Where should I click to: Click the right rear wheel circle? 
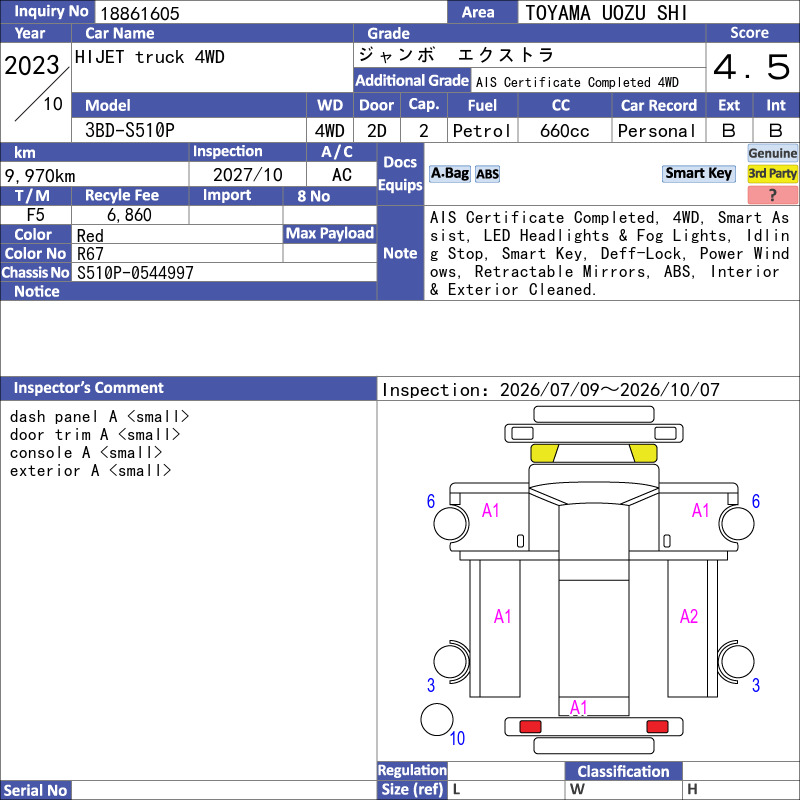click(736, 662)
